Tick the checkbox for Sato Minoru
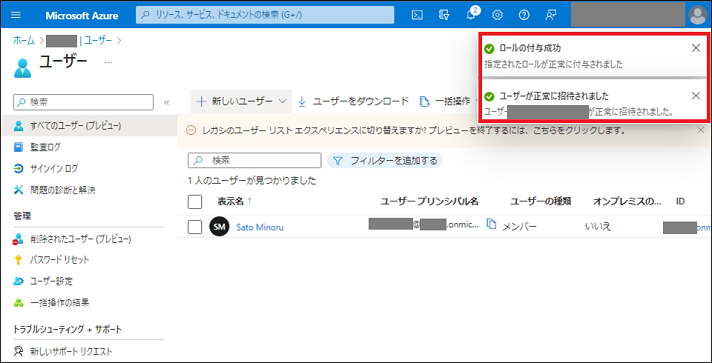 pyautogui.click(x=195, y=227)
